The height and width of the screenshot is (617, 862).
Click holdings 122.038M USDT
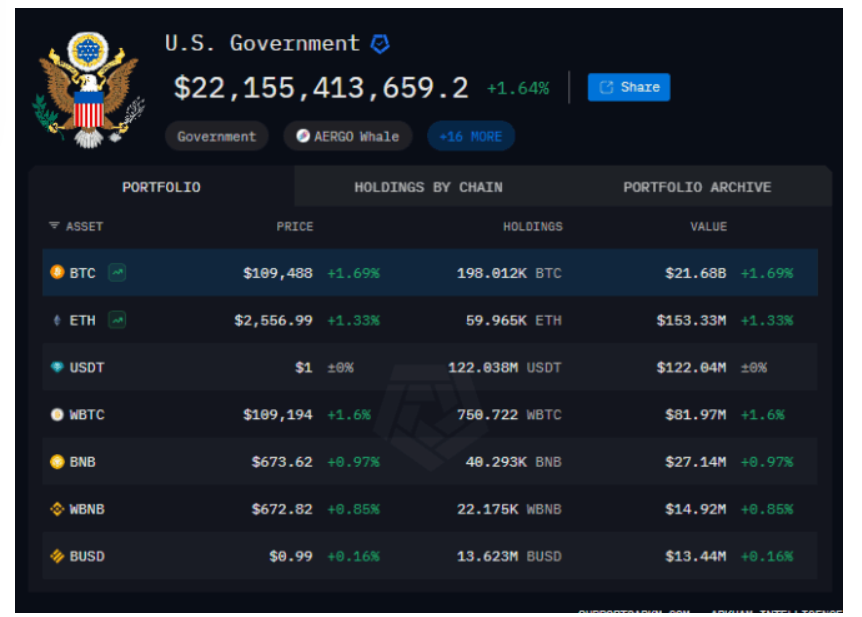(505, 367)
